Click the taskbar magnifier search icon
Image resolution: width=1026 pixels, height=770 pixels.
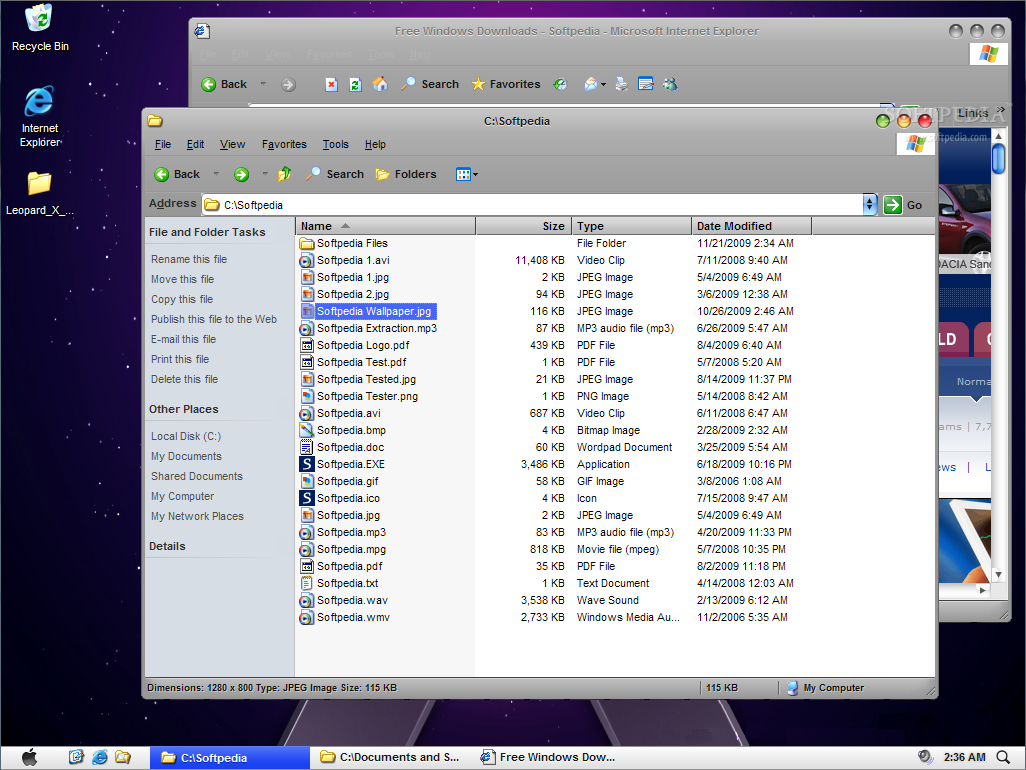(1002, 758)
